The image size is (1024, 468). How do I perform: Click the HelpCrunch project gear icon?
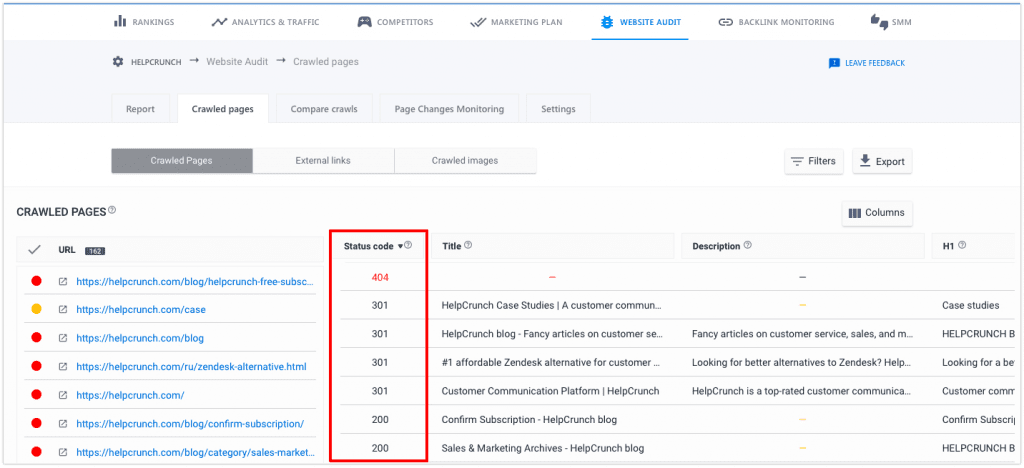(x=118, y=62)
